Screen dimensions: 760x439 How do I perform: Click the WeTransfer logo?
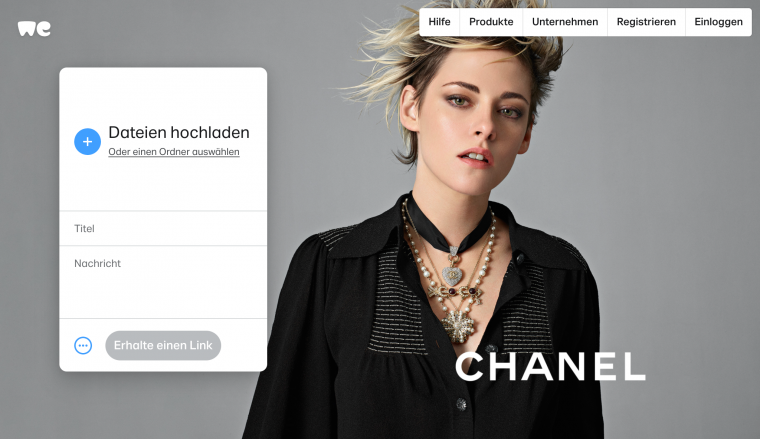click(x=34, y=29)
